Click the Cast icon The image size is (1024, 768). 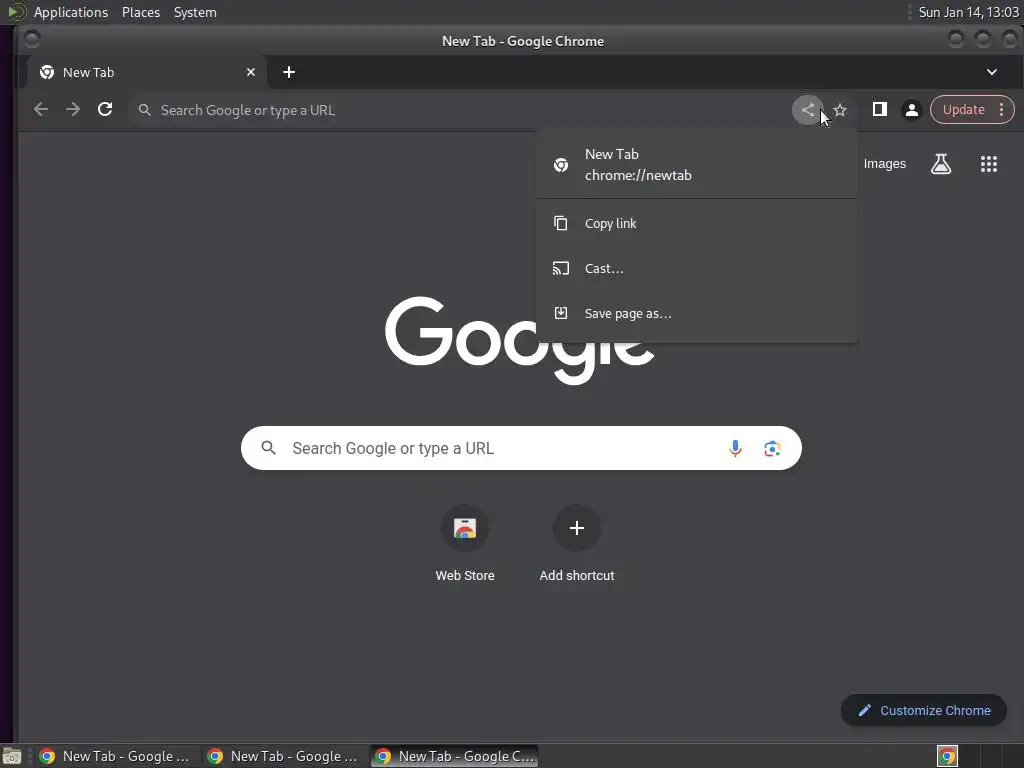click(560, 268)
